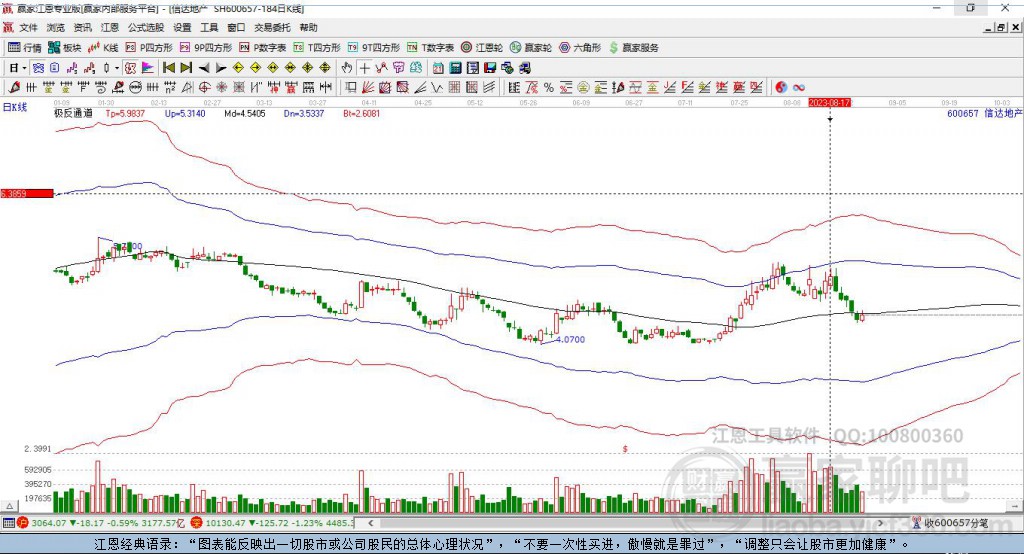Open the 板块 sector view
This screenshot has height=554, width=1024.
click(x=64, y=48)
